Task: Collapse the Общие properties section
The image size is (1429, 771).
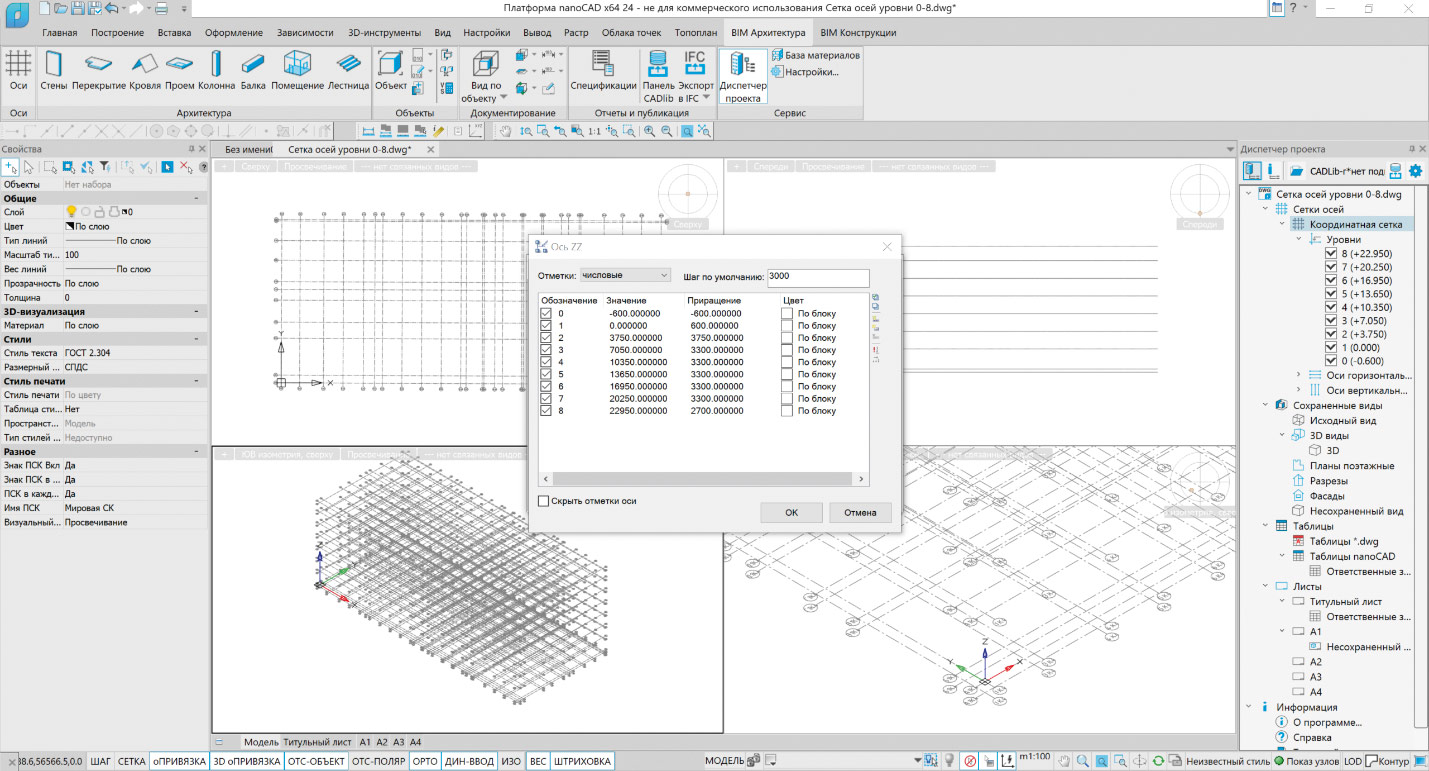Action: [196, 199]
